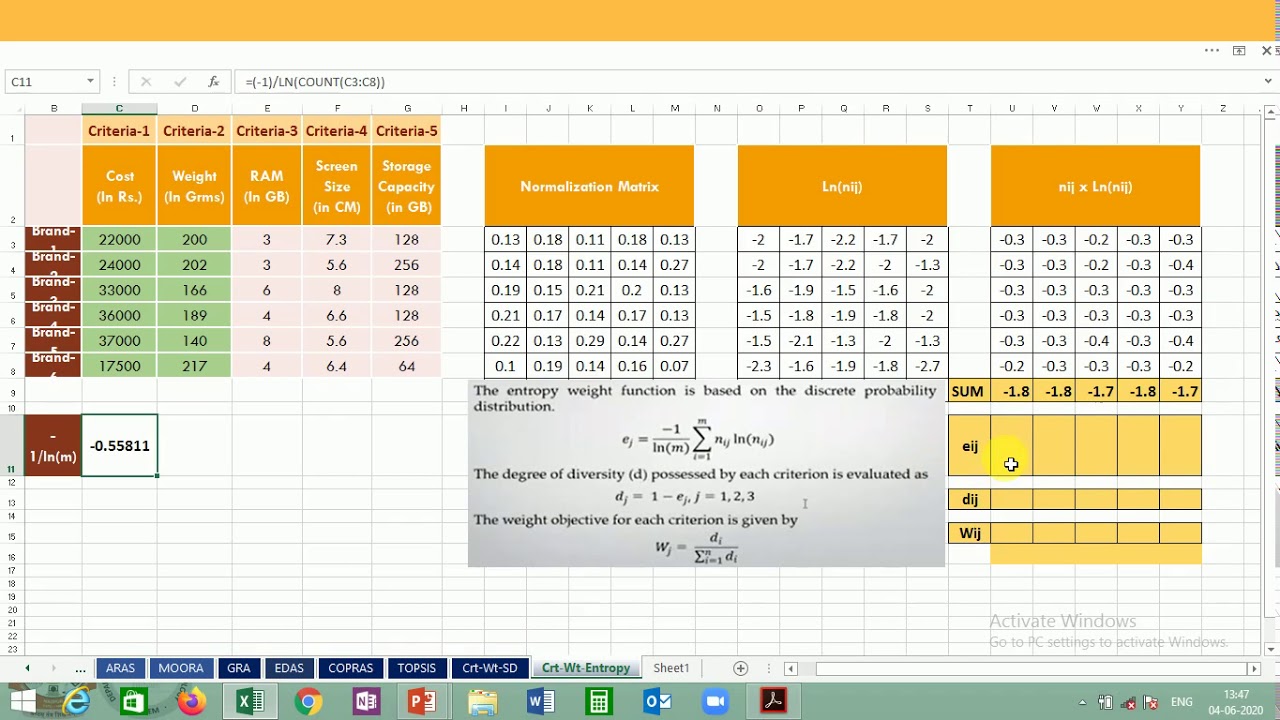This screenshot has height=720, width=1280.
Task: Open Outlook from the taskbar
Action: point(657,702)
